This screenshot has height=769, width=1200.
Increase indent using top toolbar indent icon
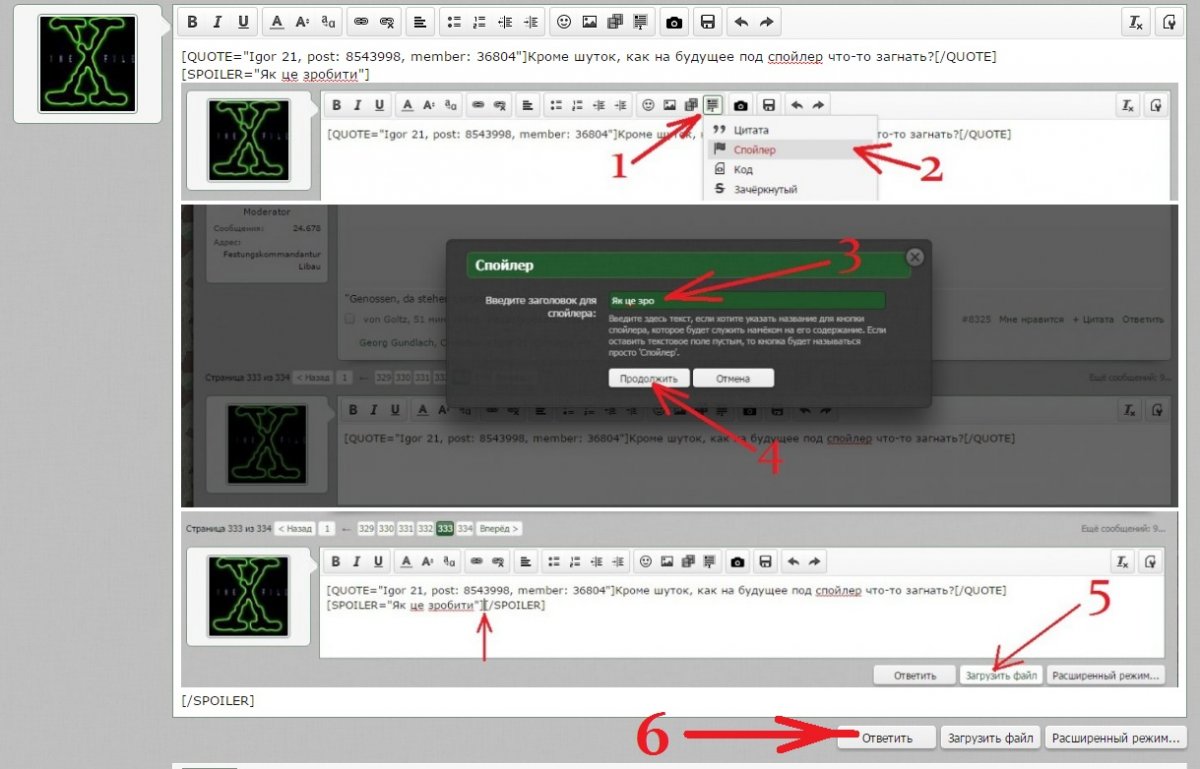(530, 21)
